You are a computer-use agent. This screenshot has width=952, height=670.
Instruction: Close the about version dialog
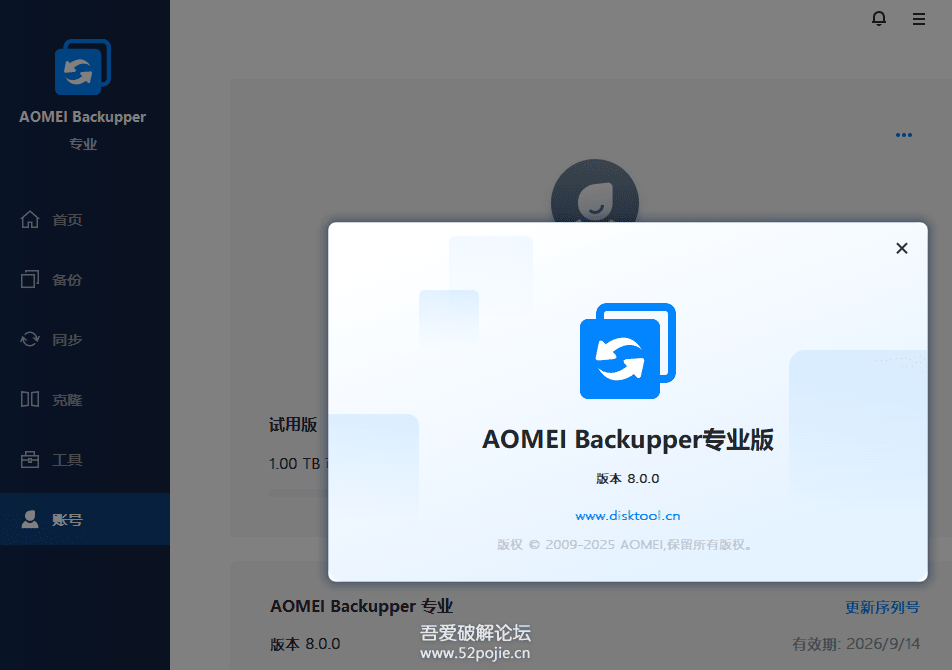pos(901,248)
